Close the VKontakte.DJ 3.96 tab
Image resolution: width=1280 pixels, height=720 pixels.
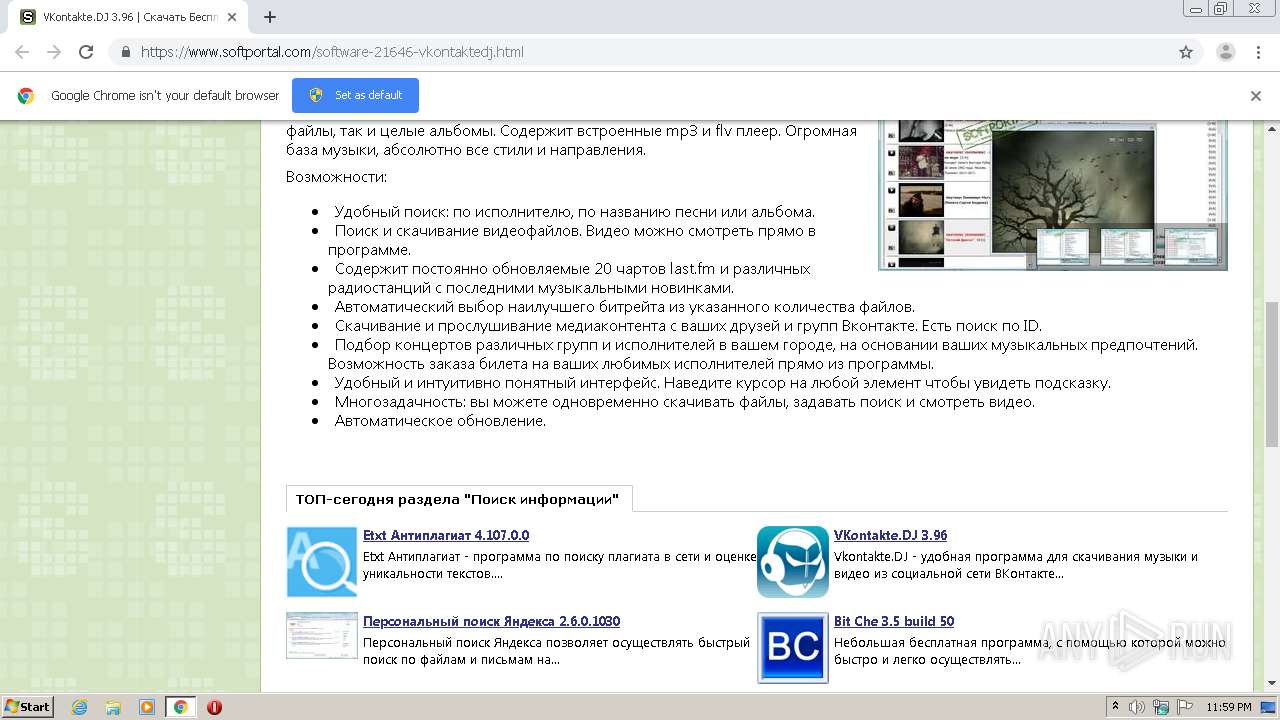pos(232,17)
